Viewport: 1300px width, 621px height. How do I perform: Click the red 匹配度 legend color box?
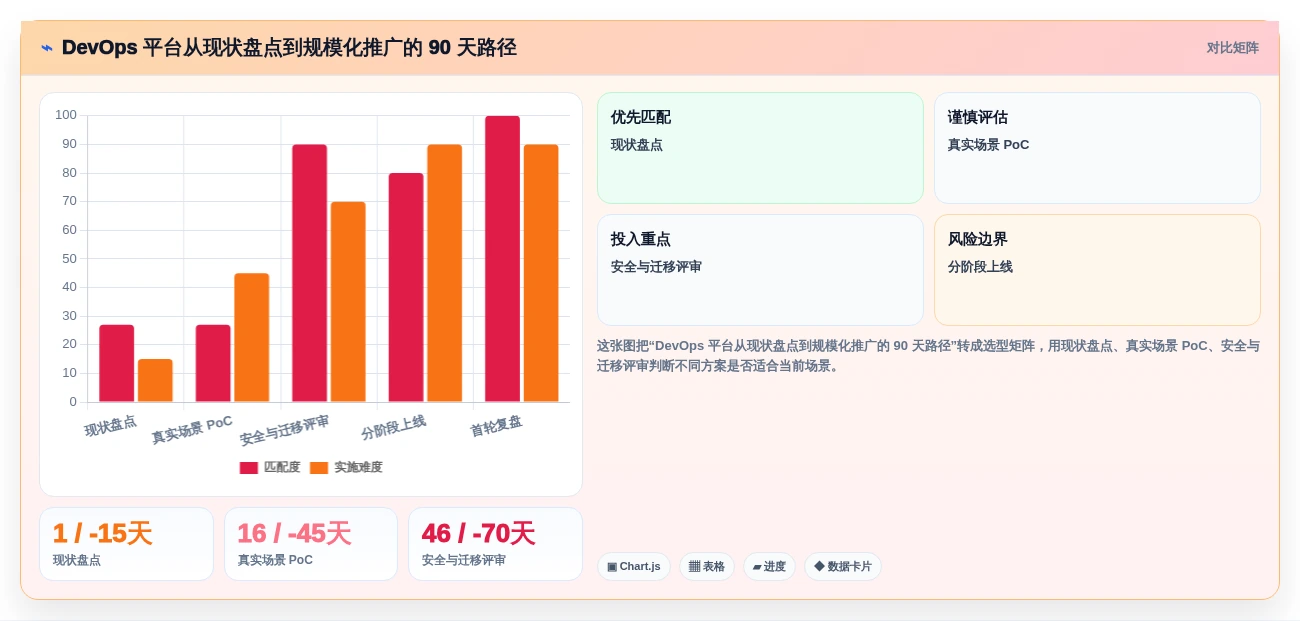coord(249,468)
